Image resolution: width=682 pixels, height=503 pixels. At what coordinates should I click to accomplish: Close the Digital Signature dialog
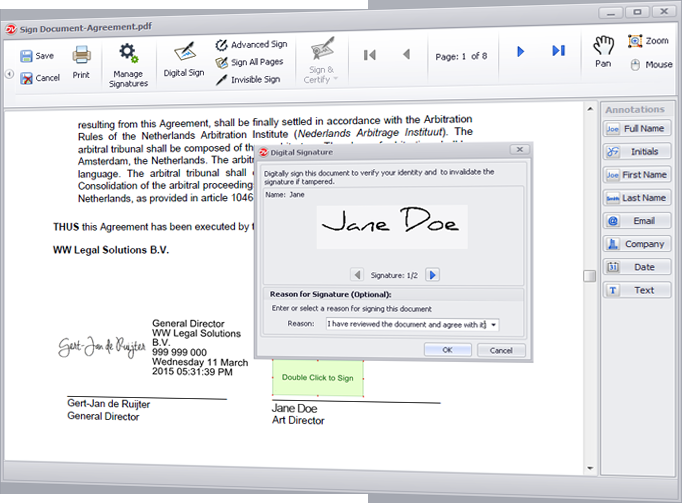click(x=520, y=150)
